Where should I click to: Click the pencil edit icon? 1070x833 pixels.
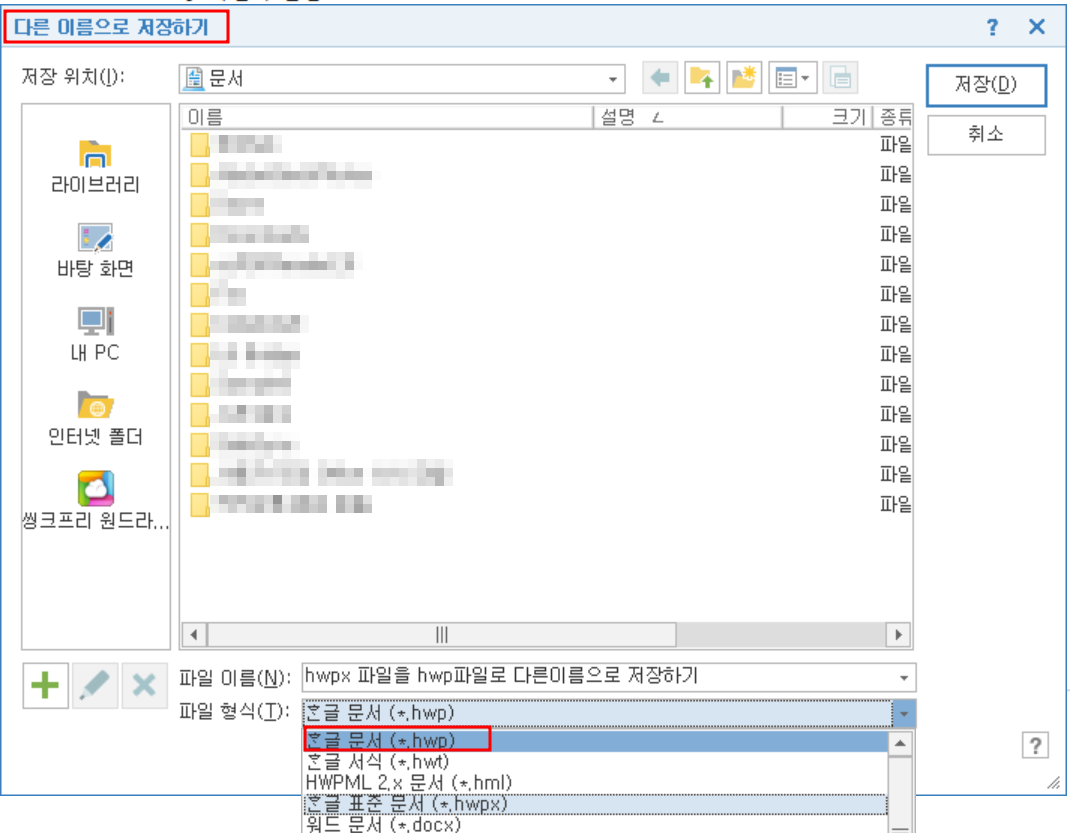[95, 684]
